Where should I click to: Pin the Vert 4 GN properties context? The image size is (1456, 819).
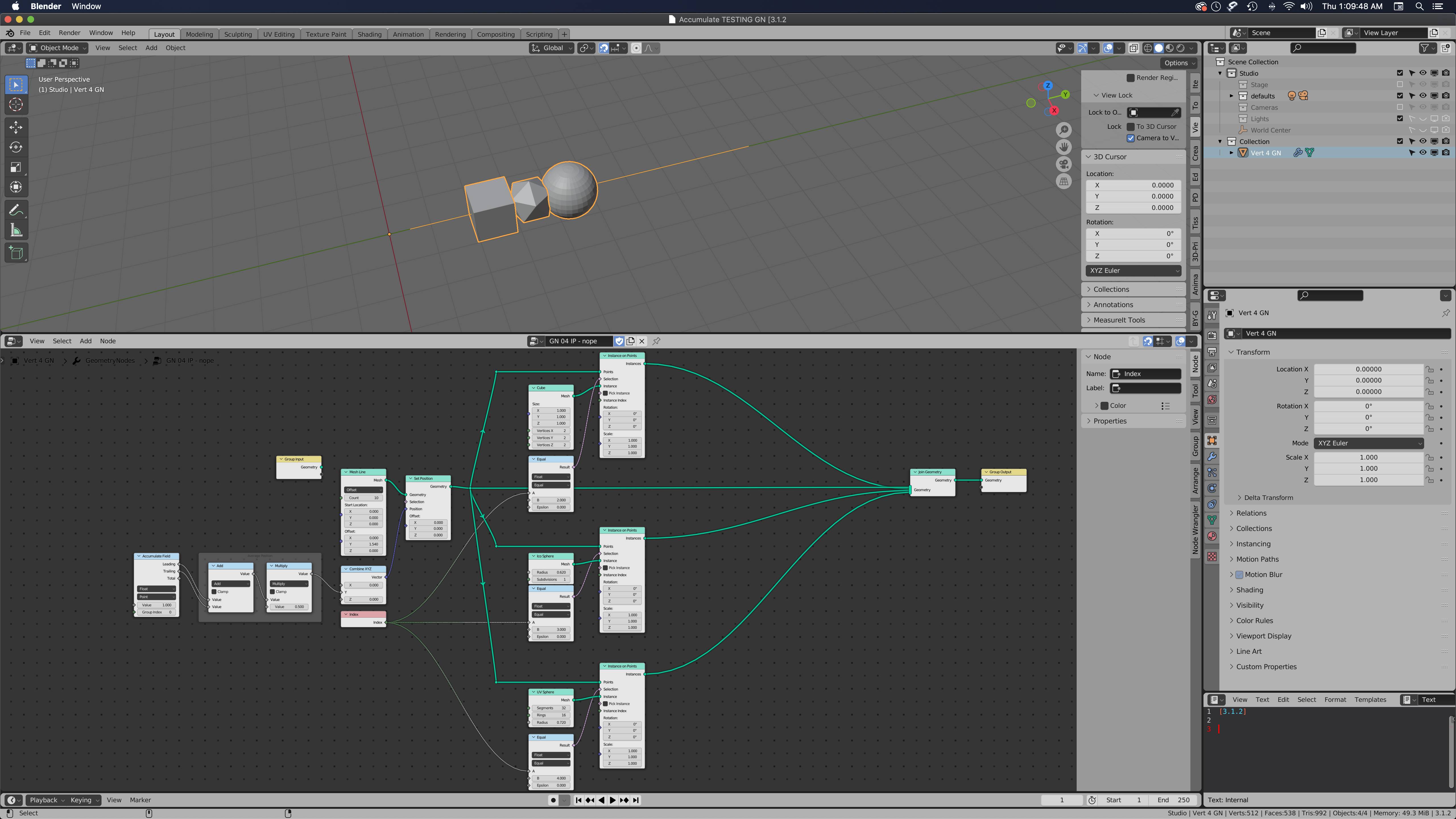click(x=1445, y=313)
